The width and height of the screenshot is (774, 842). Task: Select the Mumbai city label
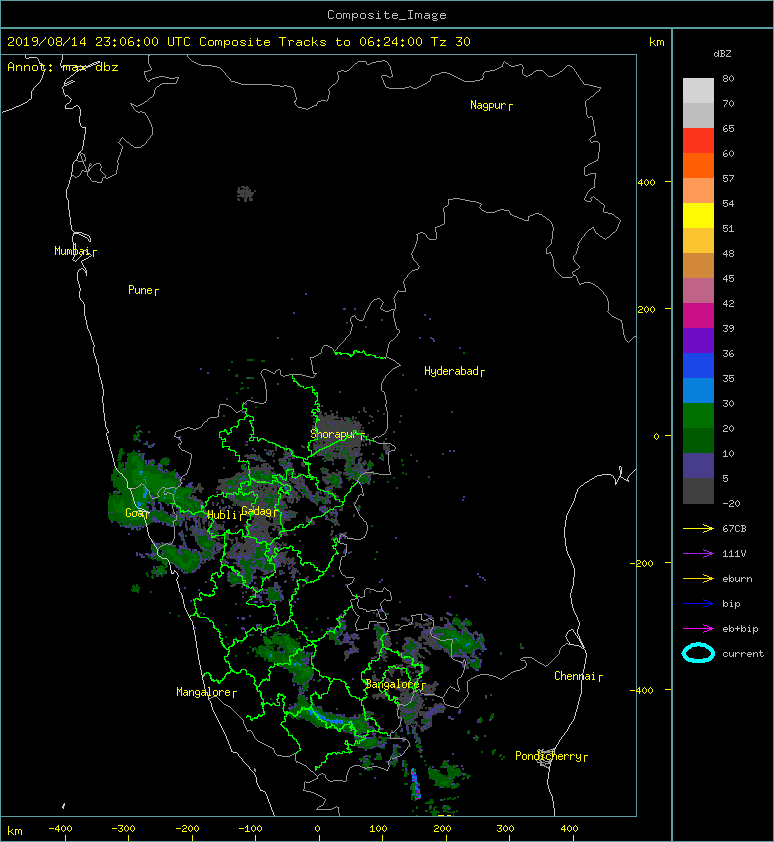pyautogui.click(x=75, y=251)
